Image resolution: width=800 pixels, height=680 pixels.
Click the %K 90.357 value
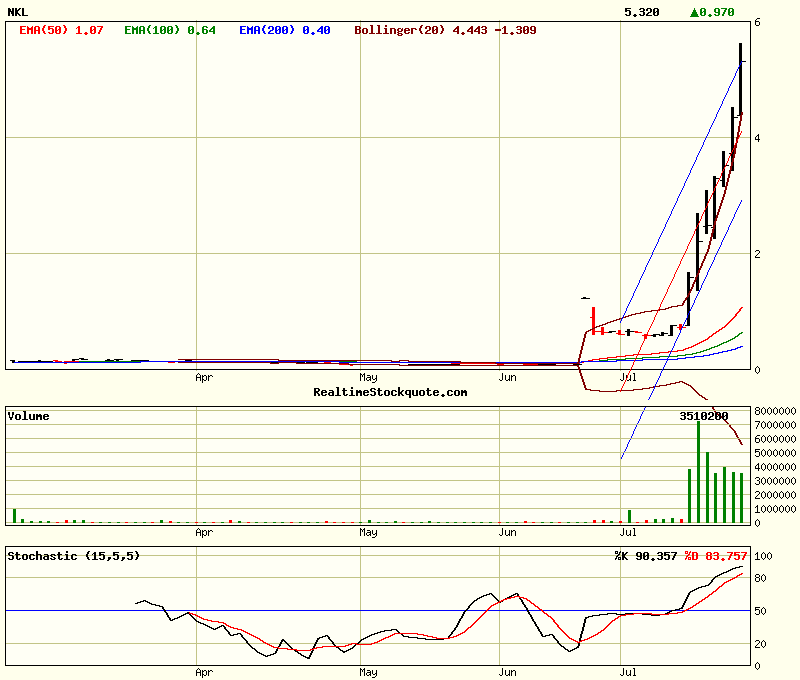click(x=646, y=556)
